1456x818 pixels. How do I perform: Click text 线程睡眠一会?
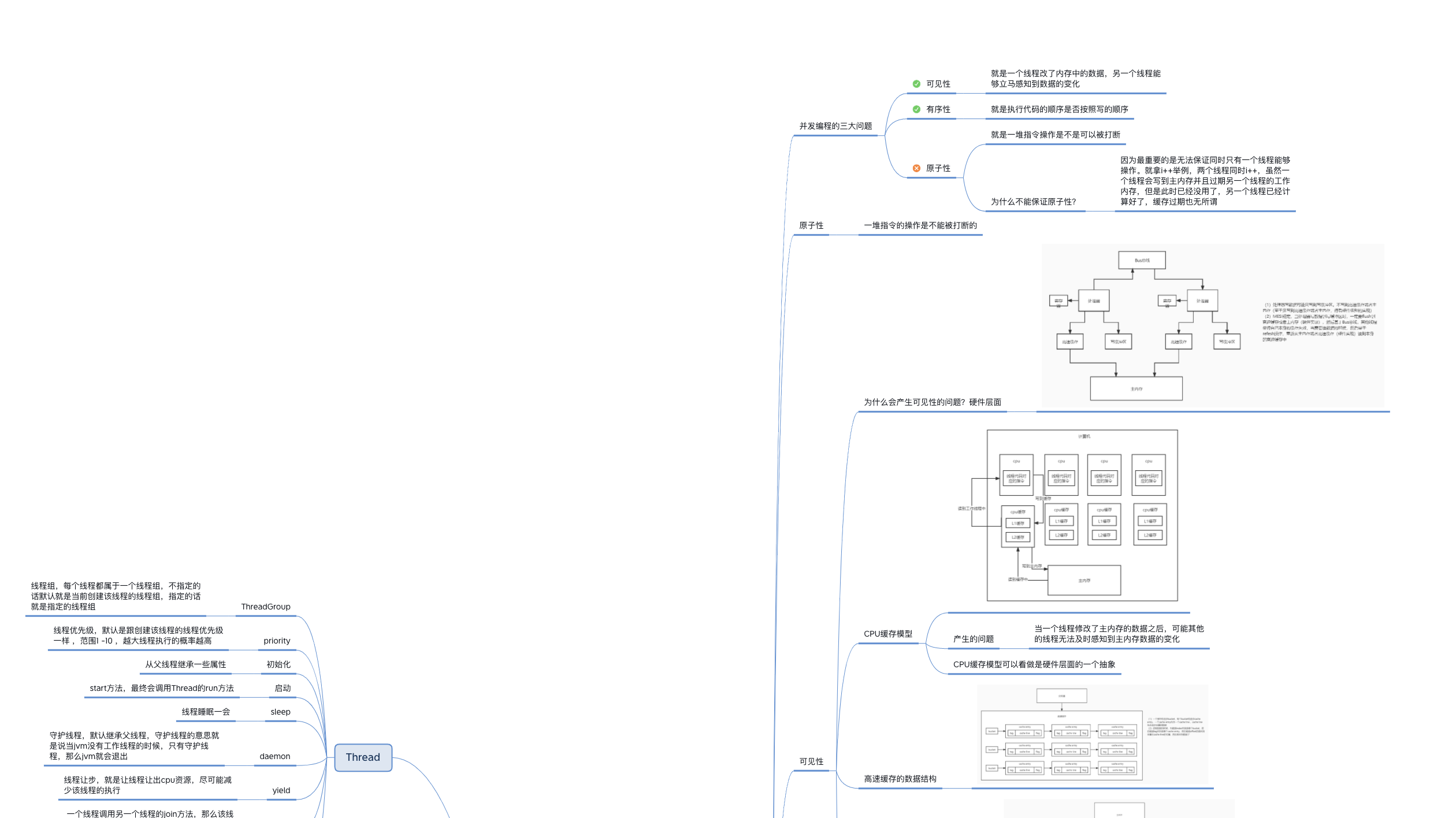(206, 712)
